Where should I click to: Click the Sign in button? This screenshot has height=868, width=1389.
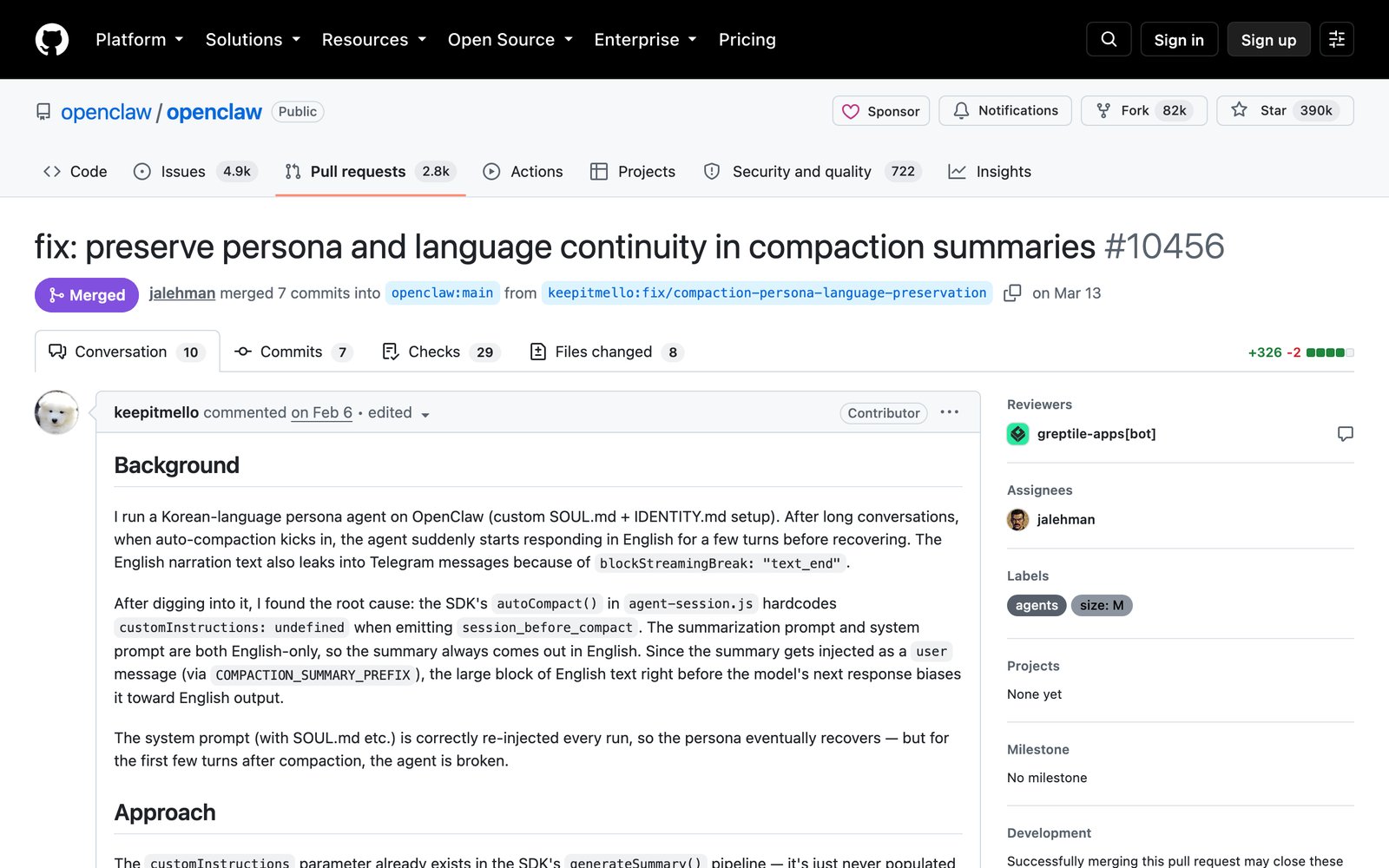[x=1179, y=39]
